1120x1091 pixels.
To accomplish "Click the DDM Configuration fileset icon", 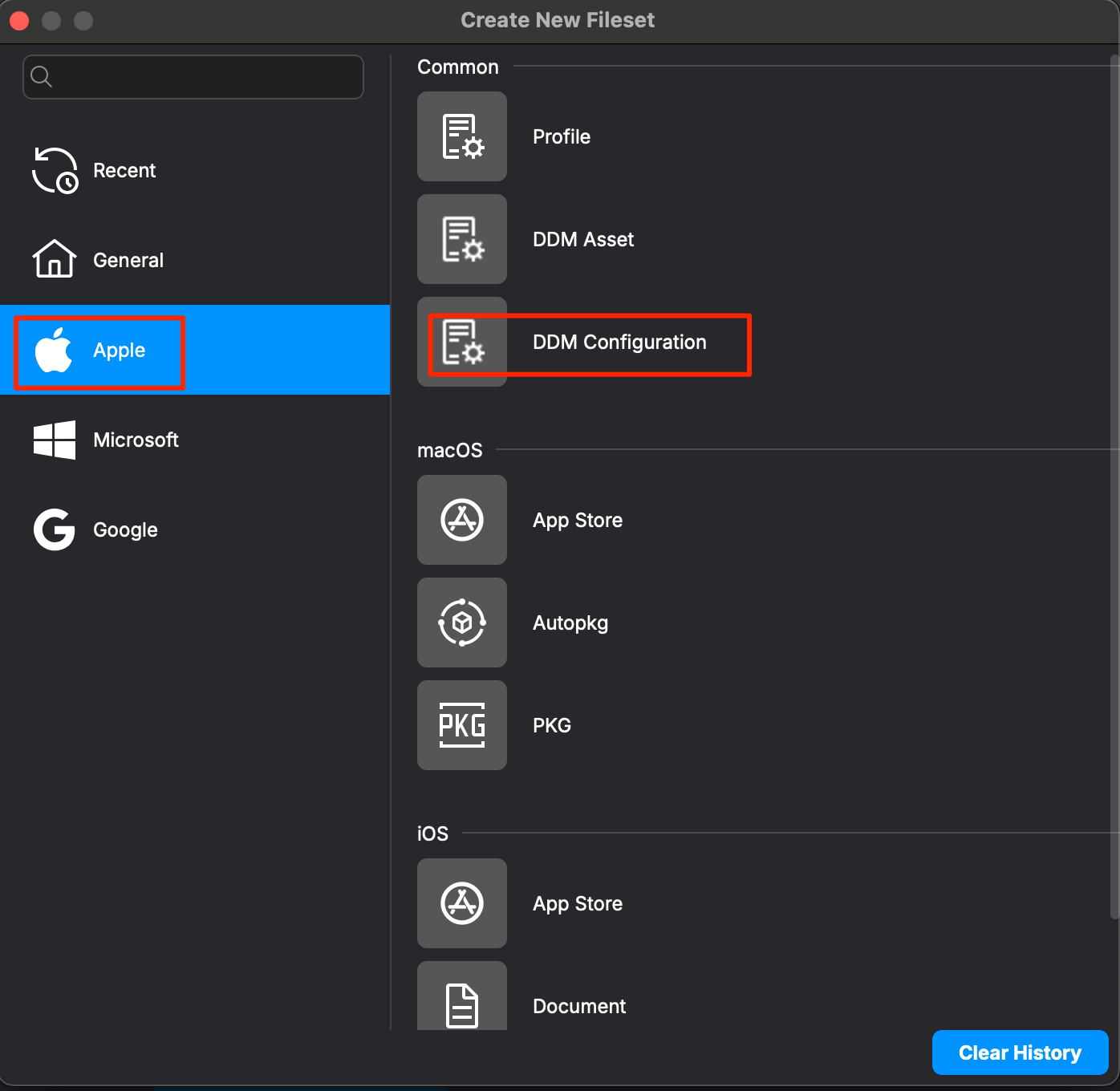I will (462, 342).
